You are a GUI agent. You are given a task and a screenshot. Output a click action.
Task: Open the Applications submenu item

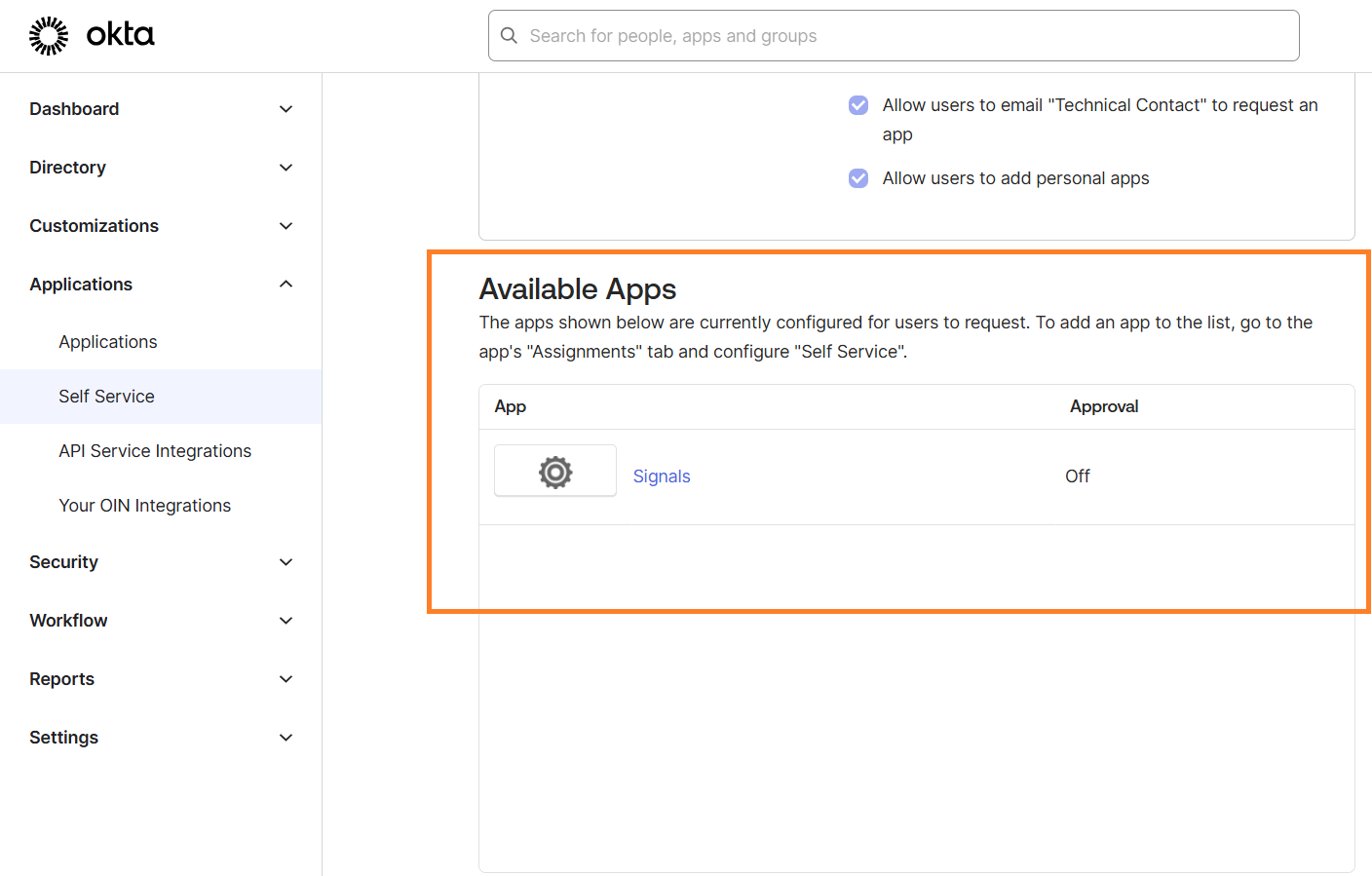pos(108,342)
